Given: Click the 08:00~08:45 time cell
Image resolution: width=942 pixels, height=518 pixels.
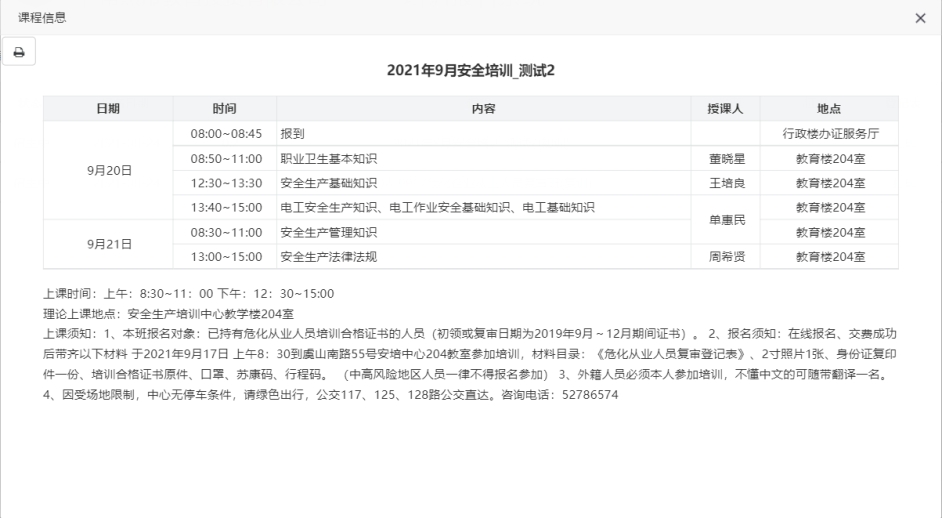Looking at the screenshot, I should (x=224, y=133).
